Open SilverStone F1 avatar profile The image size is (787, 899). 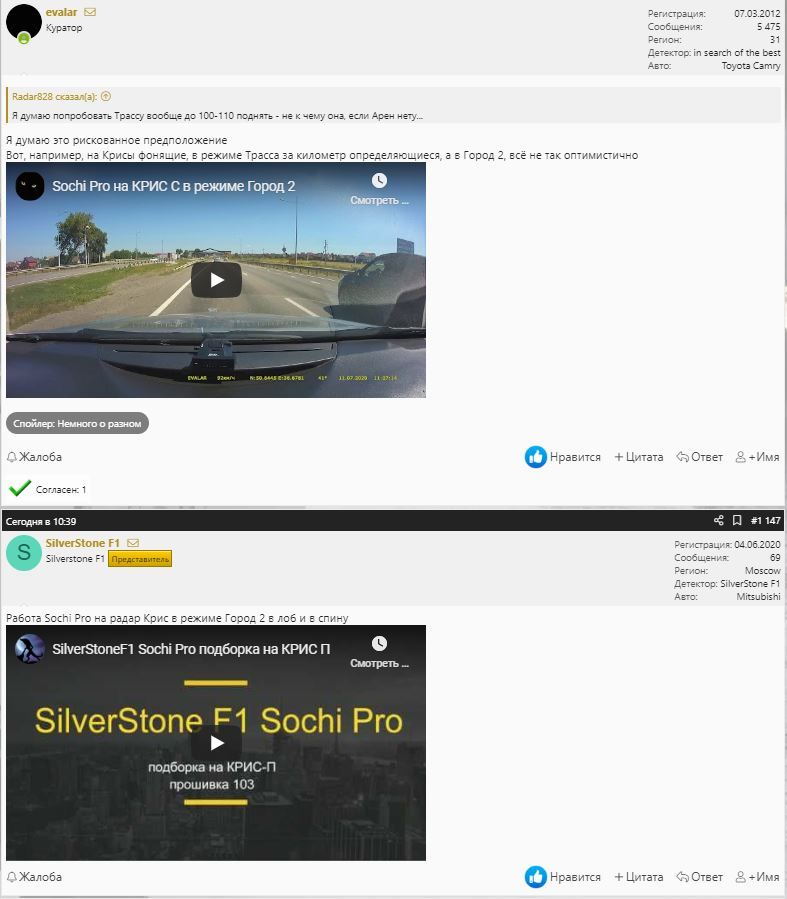24,553
